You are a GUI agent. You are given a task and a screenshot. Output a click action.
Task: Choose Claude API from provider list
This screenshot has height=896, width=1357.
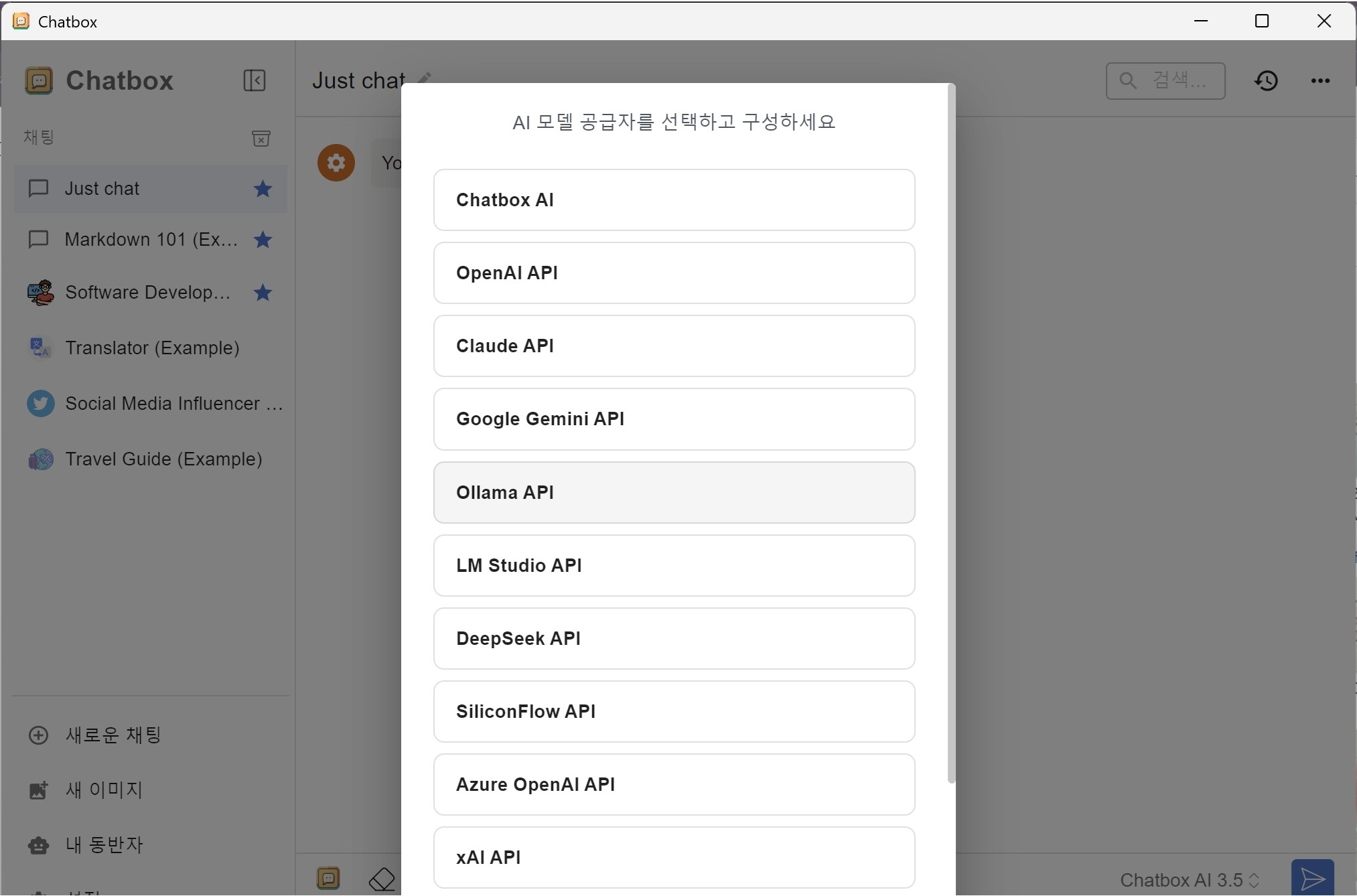pyautogui.click(x=673, y=346)
